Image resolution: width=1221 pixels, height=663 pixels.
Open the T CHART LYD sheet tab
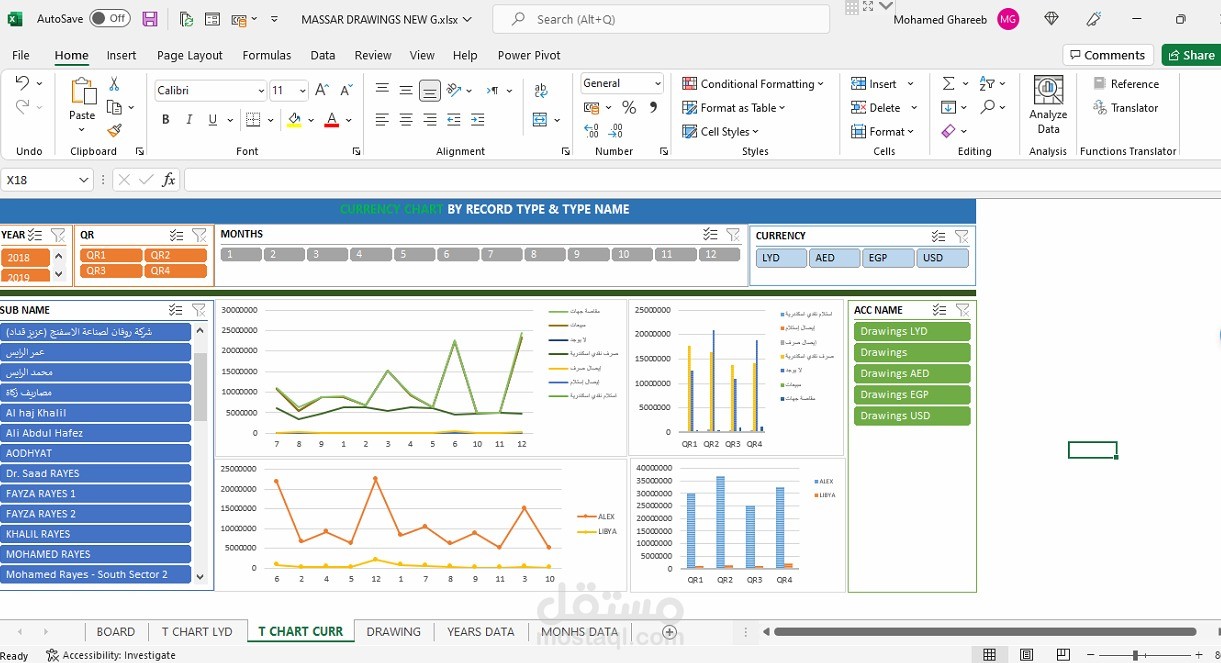pos(197,632)
